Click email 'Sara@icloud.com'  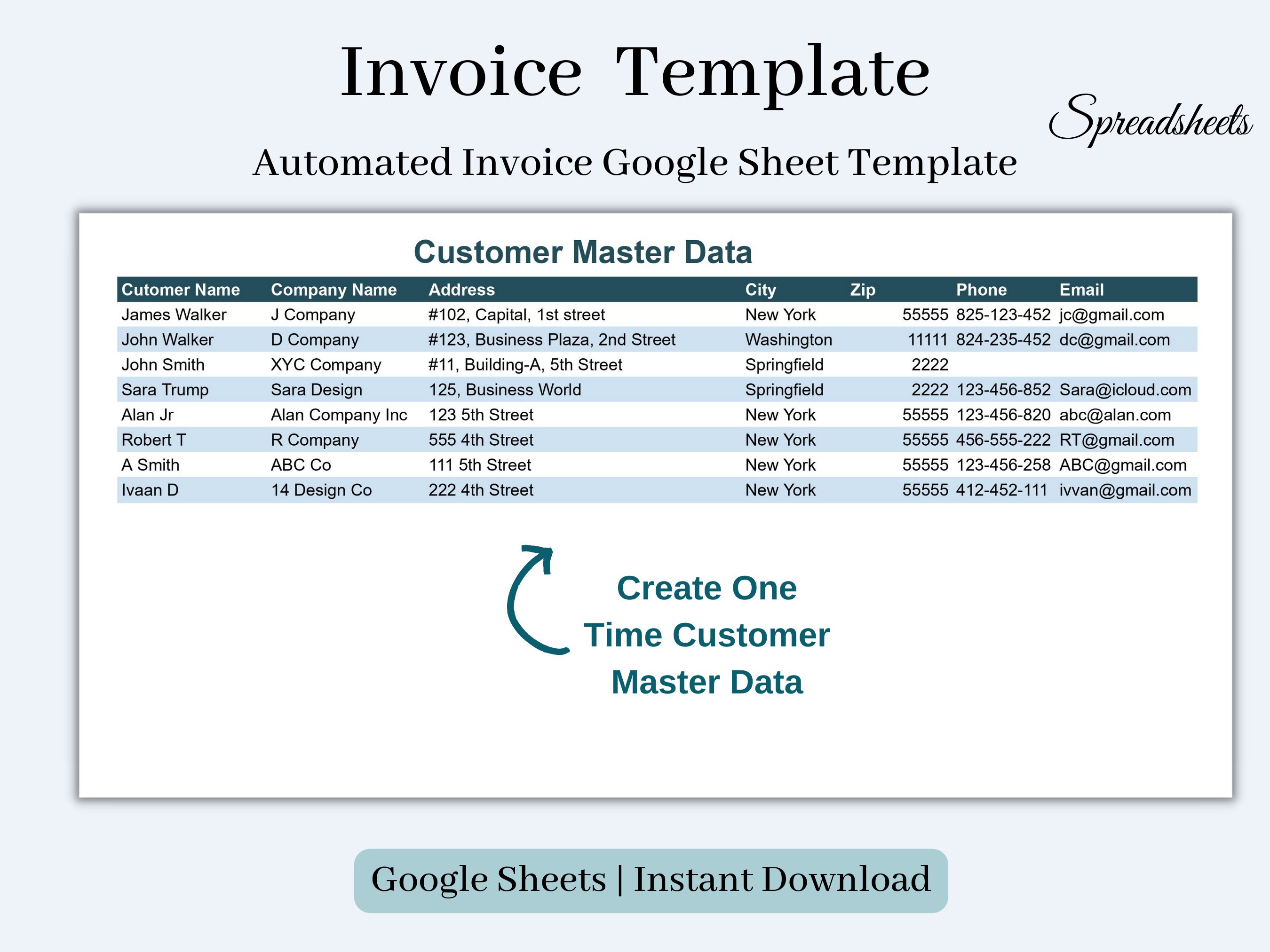point(1125,390)
